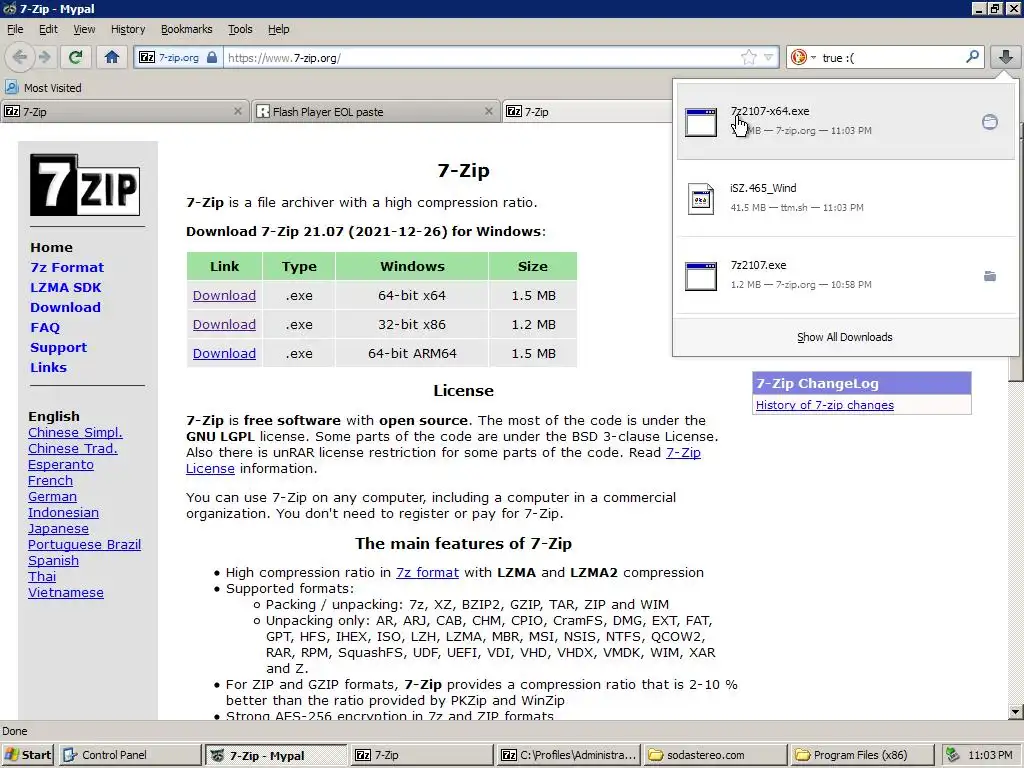1024x768 pixels.
Task: Bookmark this page with the star icon
Action: click(x=748, y=57)
